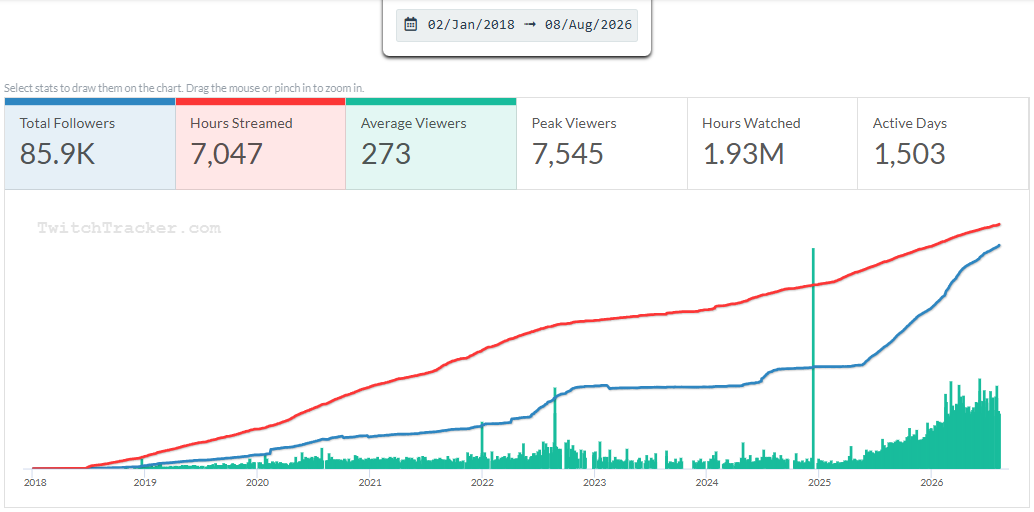Click the 85.9K followers value
This screenshot has width=1034, height=512.
pos(57,154)
